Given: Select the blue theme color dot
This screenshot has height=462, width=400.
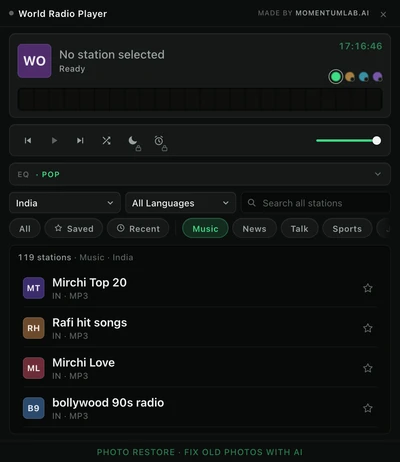Looking at the screenshot, I should tap(364, 77).
